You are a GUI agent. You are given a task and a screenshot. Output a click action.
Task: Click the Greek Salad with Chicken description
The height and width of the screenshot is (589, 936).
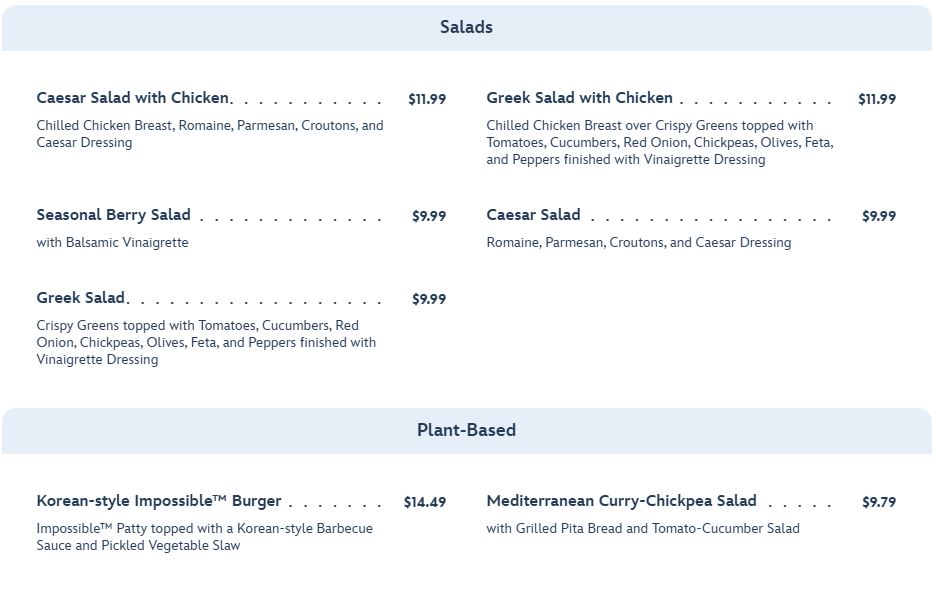660,142
